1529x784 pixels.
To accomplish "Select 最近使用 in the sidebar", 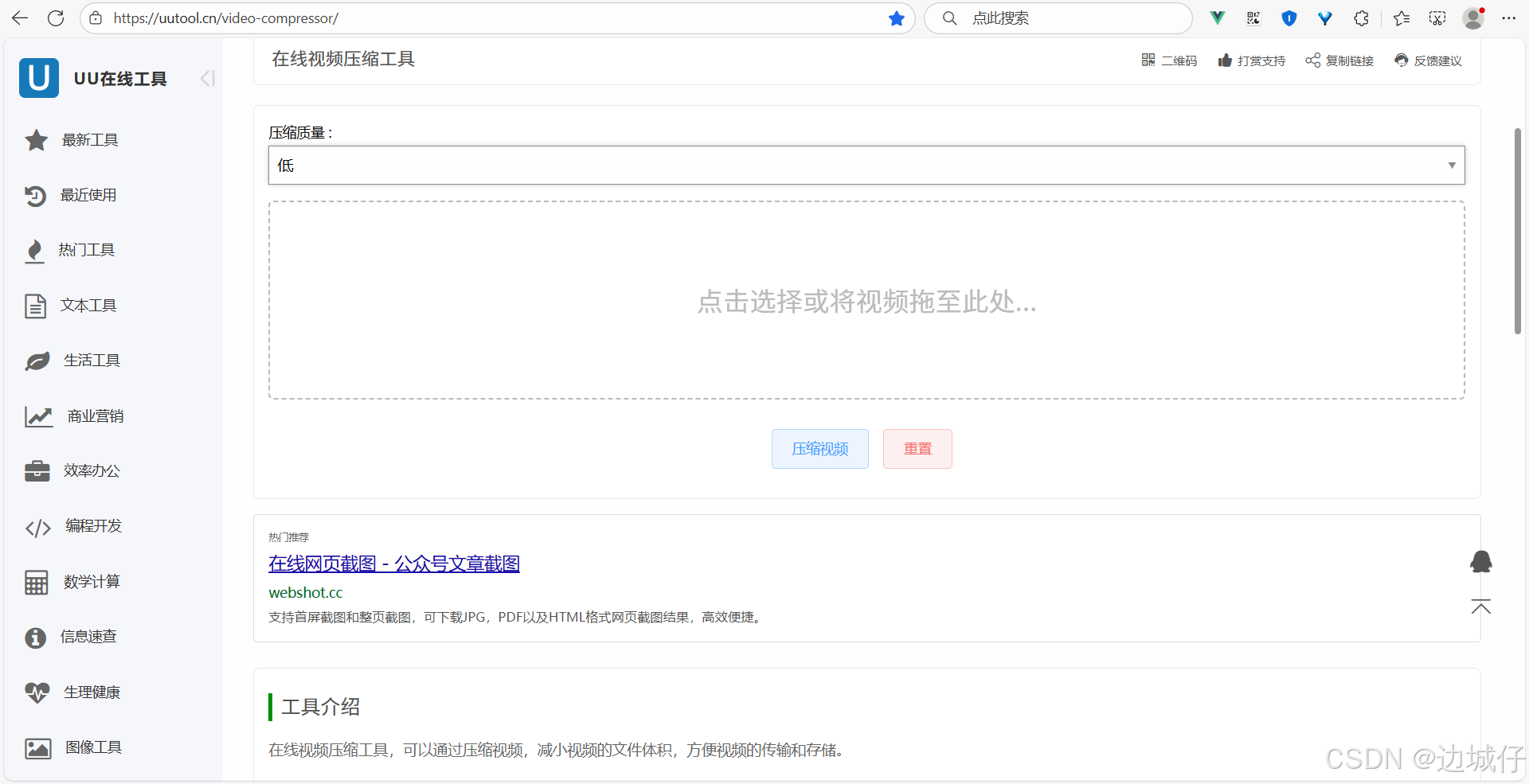I will coord(88,195).
